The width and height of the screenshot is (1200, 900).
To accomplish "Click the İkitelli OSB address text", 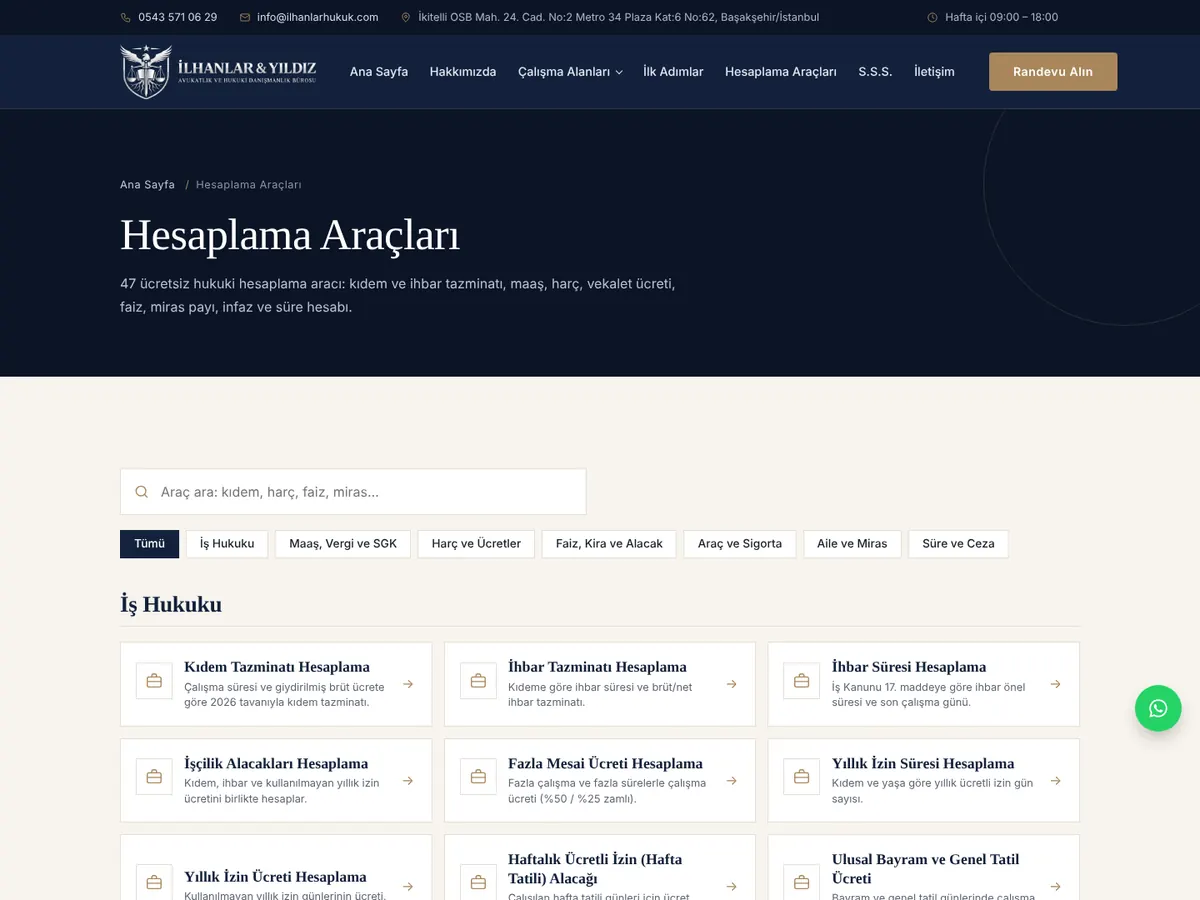I will pos(619,17).
